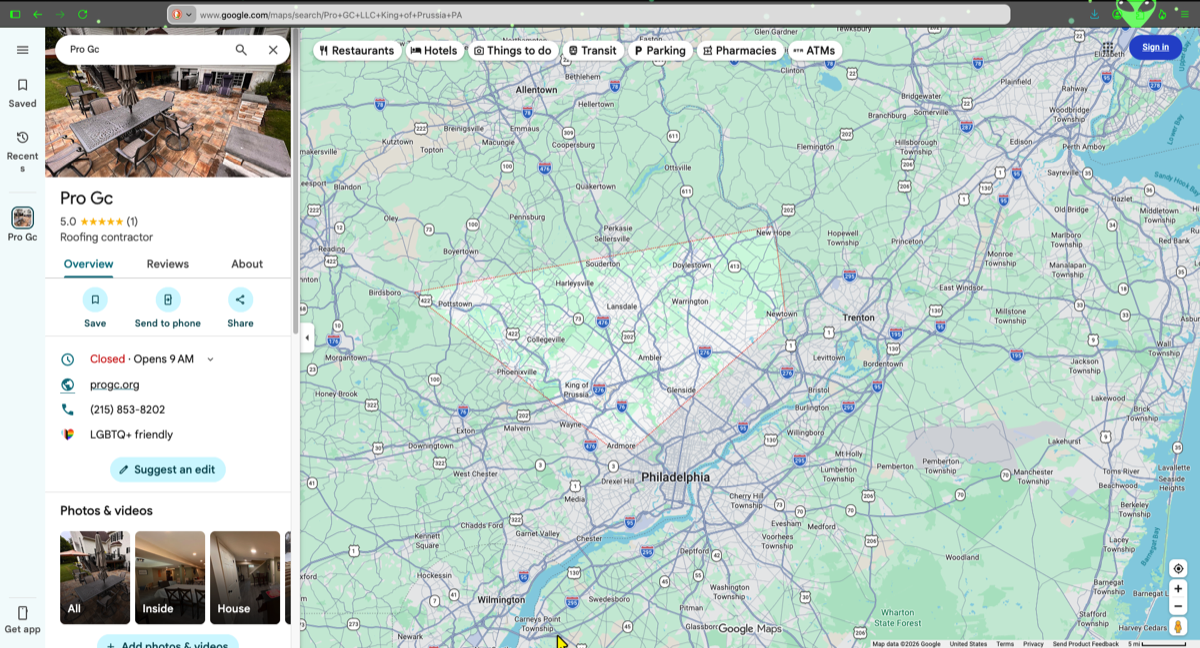Open the Inside photos thumbnail
This screenshot has height=648, width=1200.
[x=170, y=577]
